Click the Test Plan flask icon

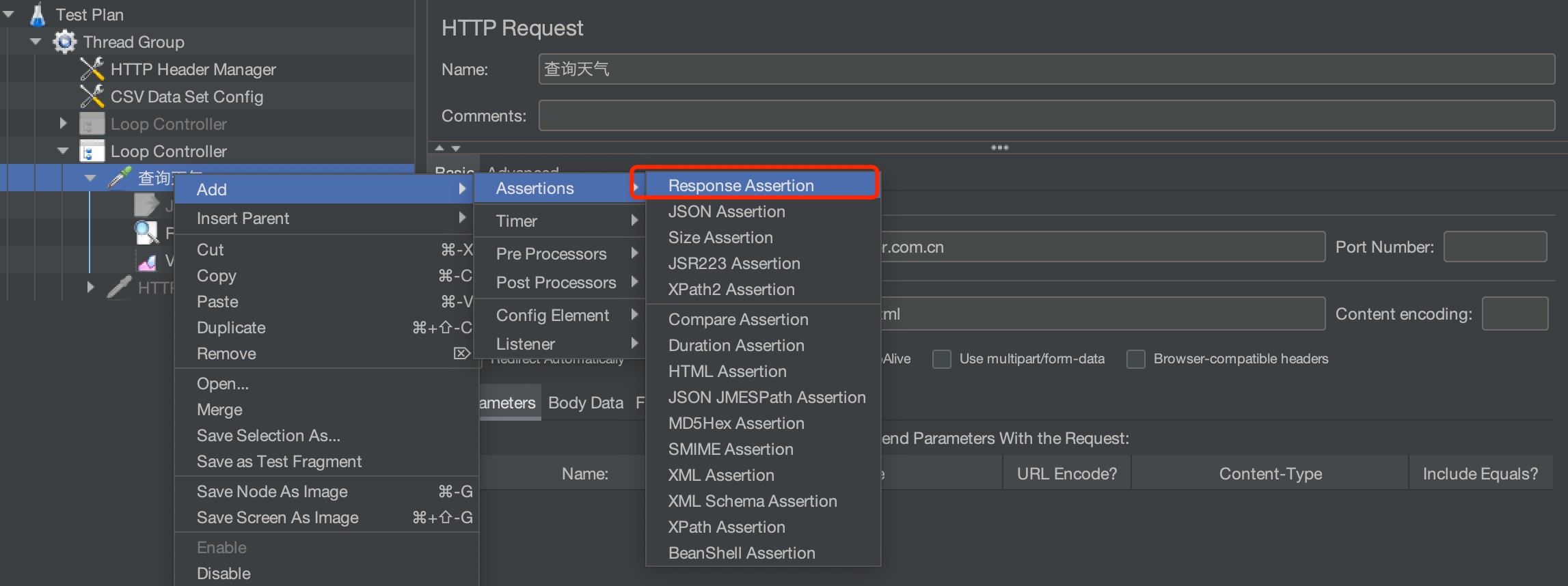pos(38,14)
